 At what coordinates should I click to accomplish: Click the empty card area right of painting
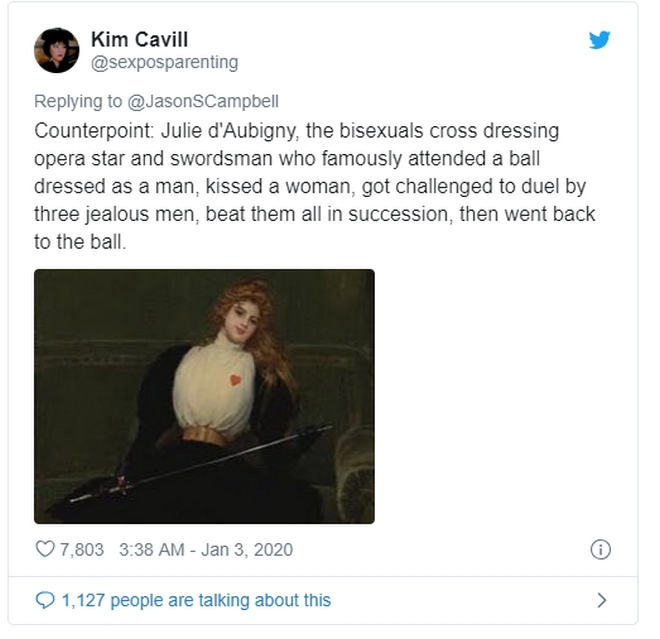pyautogui.click(x=505, y=396)
